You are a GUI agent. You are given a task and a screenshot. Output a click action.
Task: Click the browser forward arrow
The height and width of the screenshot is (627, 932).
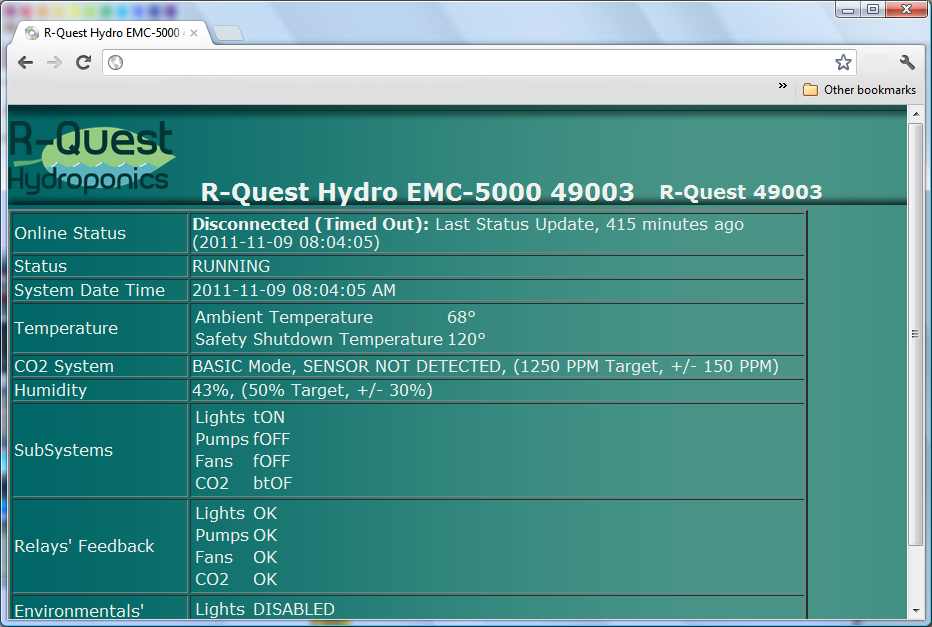pyautogui.click(x=54, y=62)
